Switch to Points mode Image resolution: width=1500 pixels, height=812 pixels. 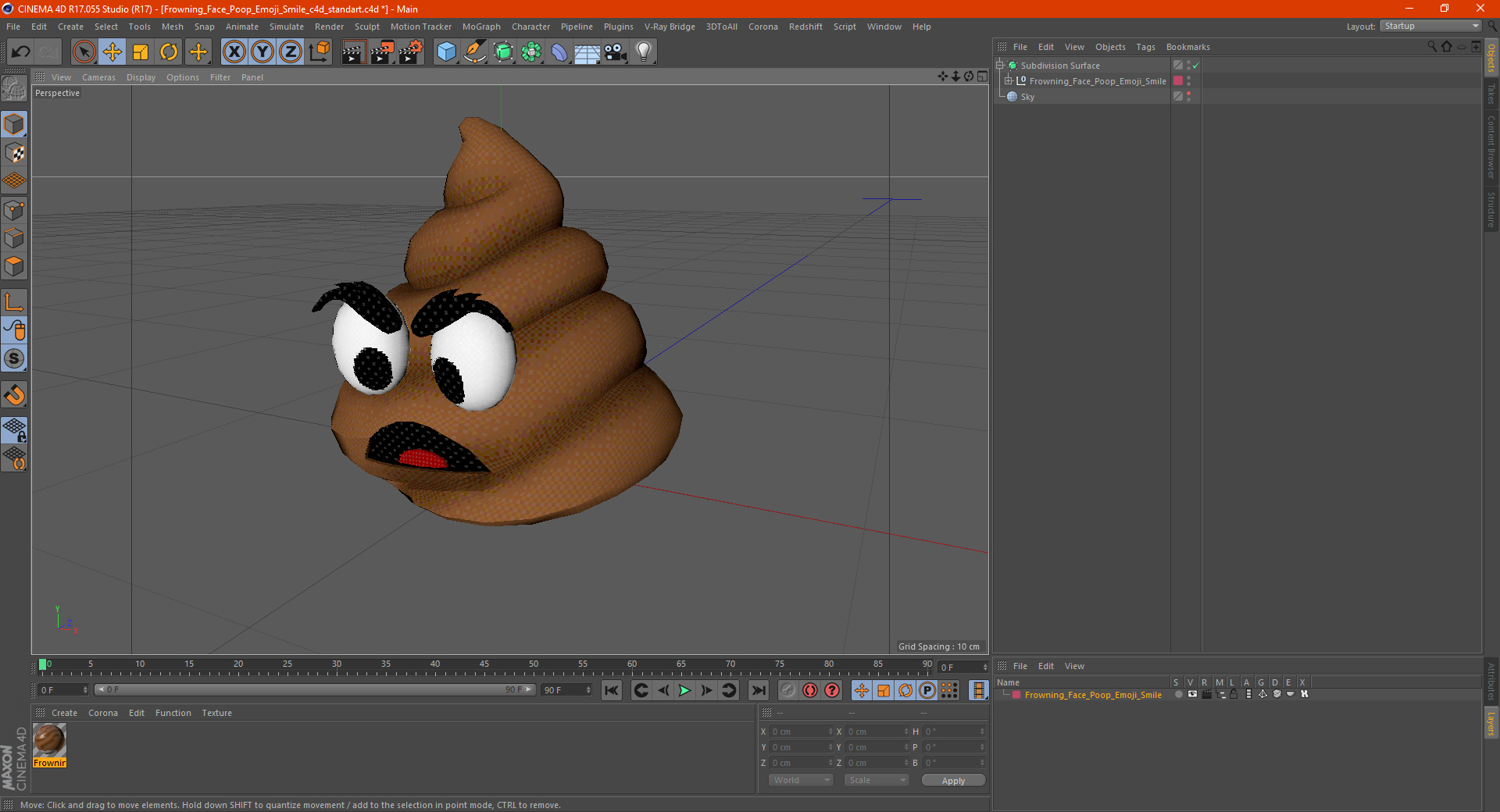point(14,210)
